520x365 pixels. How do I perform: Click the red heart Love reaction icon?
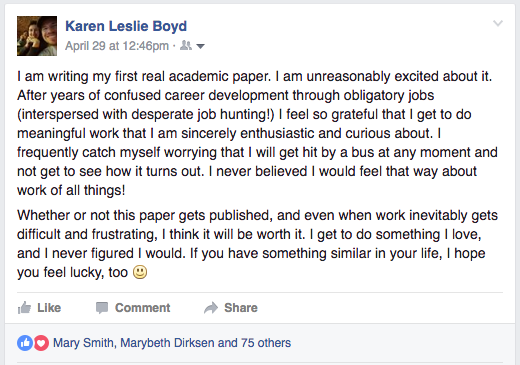[41, 343]
